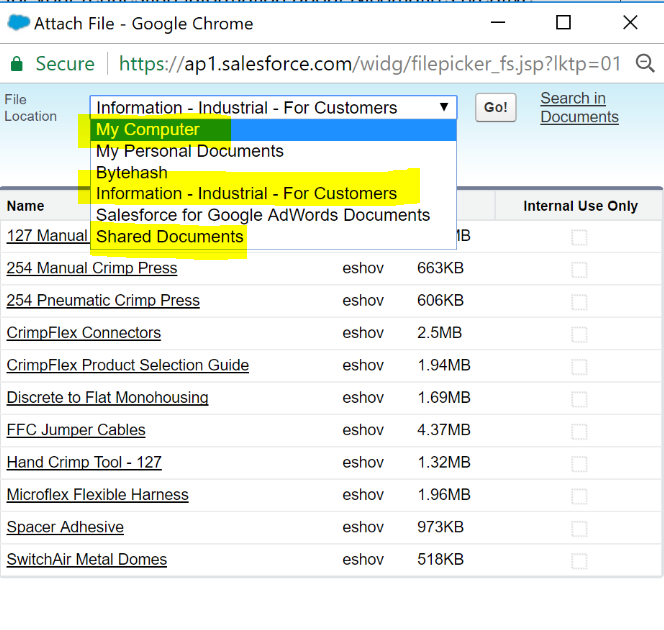
Task: Choose Salesforce for Google AdWords Documents option
Action: pyautogui.click(x=262, y=215)
